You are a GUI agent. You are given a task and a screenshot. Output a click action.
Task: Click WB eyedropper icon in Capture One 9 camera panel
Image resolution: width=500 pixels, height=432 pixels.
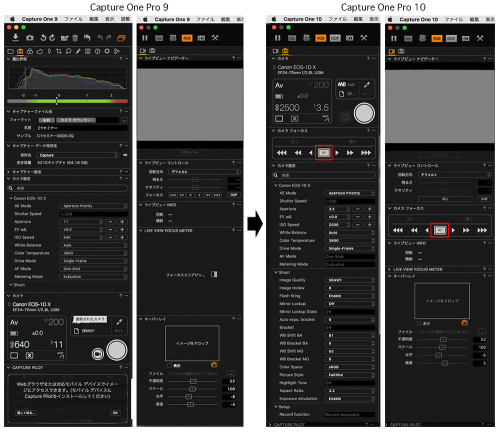119,322
